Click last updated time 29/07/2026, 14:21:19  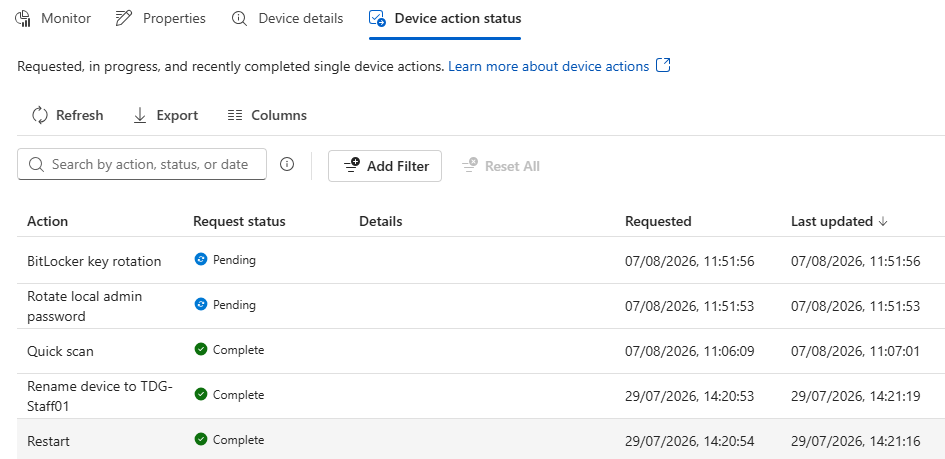[x=856, y=396]
